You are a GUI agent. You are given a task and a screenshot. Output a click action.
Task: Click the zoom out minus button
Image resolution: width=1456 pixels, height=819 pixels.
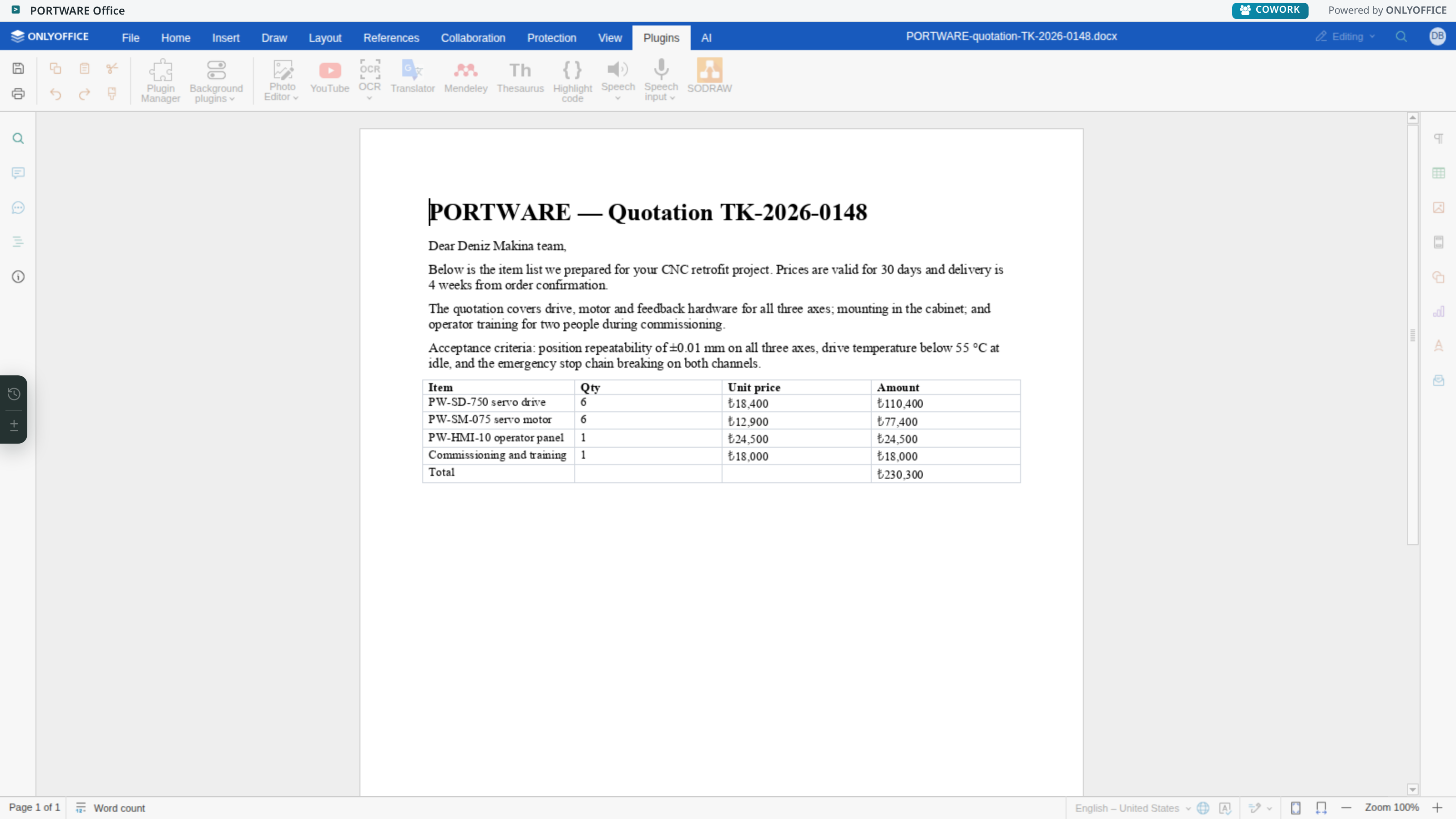(1346, 808)
